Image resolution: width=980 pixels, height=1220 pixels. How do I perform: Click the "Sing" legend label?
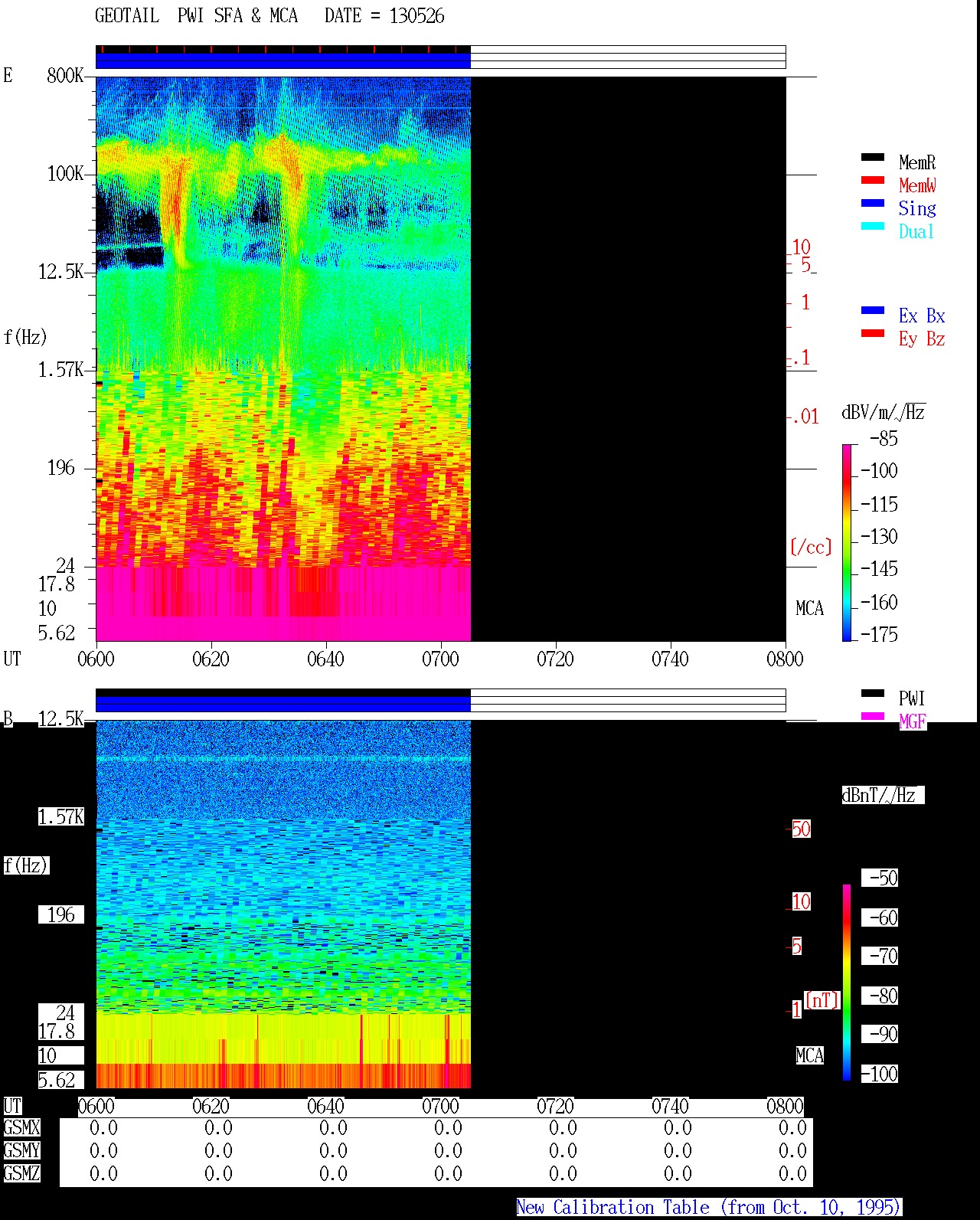[x=917, y=208]
